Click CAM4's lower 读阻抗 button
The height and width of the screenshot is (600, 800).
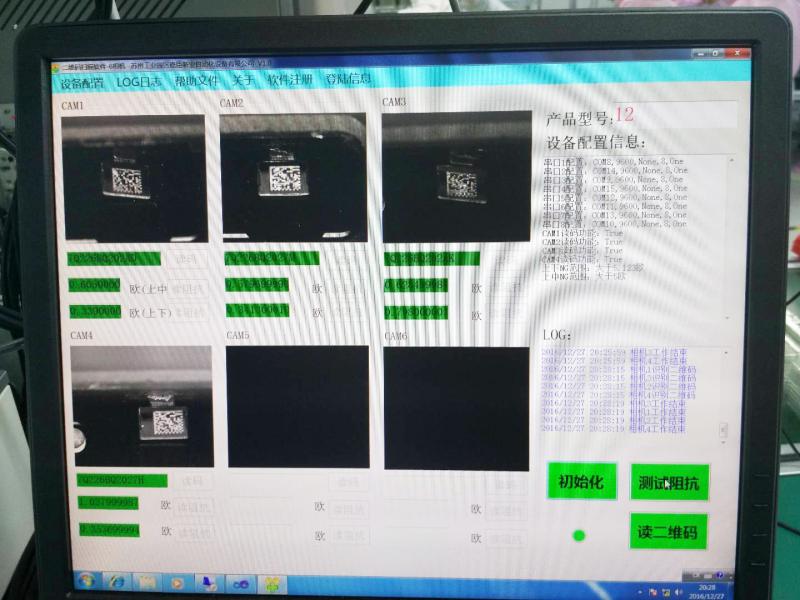pyautogui.click(x=194, y=533)
